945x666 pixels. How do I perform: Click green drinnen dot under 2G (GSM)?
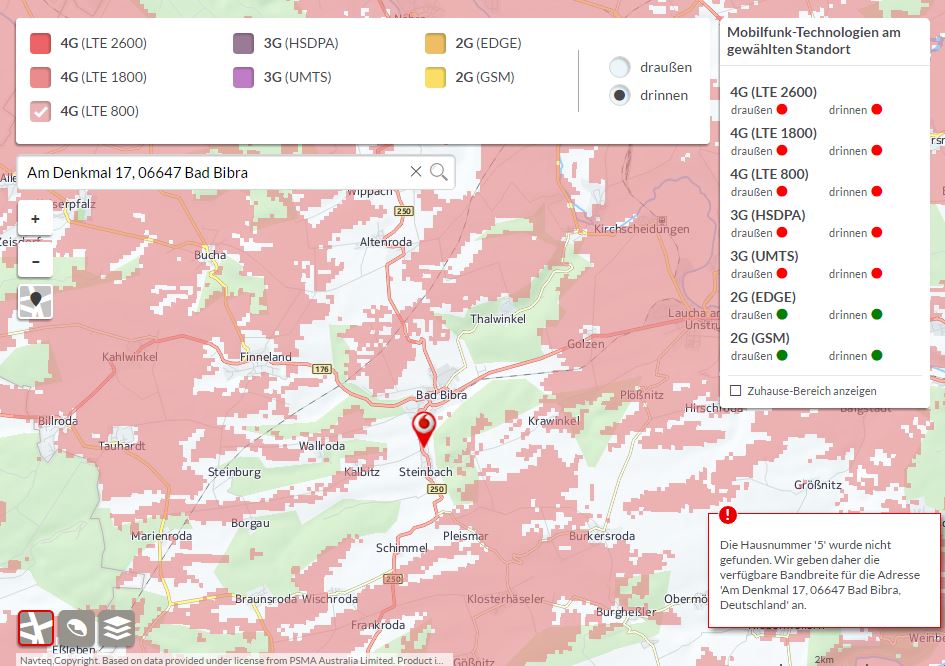877,356
